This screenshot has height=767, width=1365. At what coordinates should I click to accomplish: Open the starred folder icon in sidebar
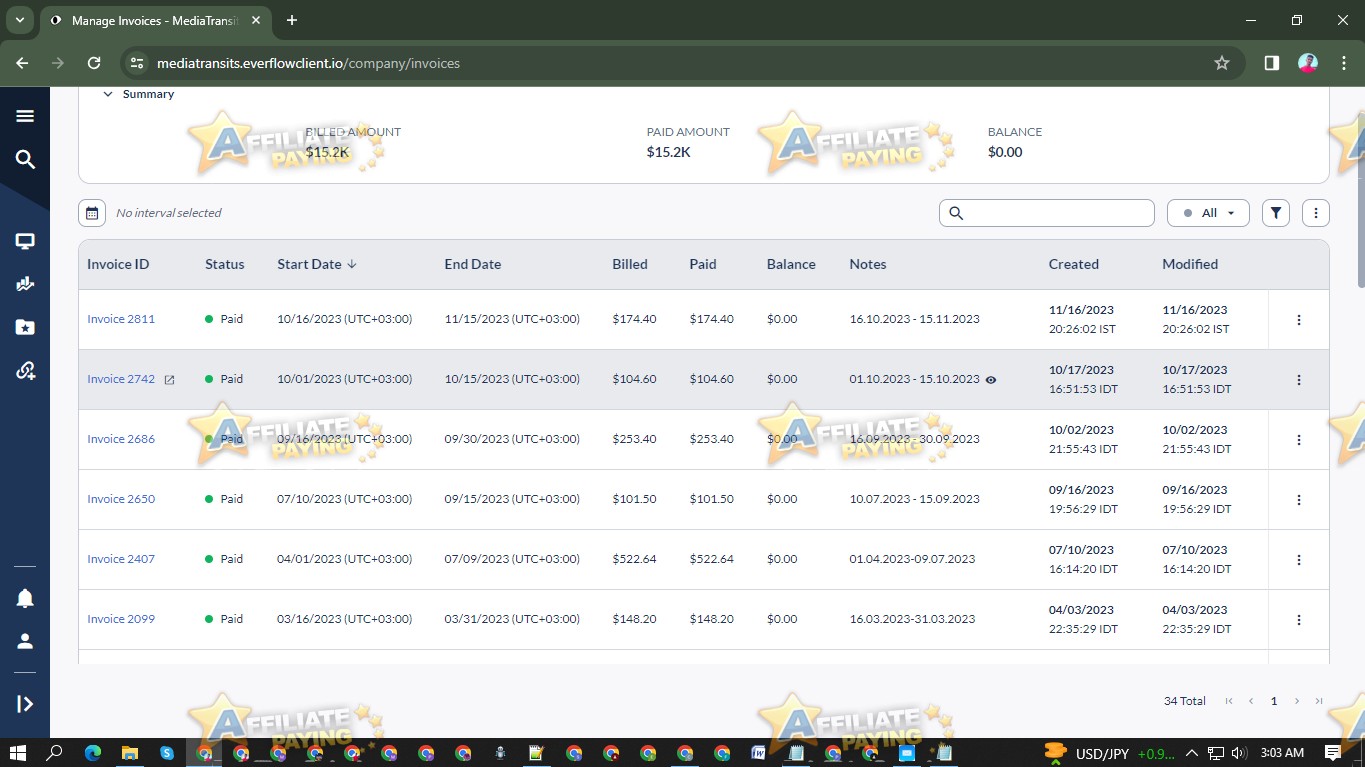click(x=25, y=327)
